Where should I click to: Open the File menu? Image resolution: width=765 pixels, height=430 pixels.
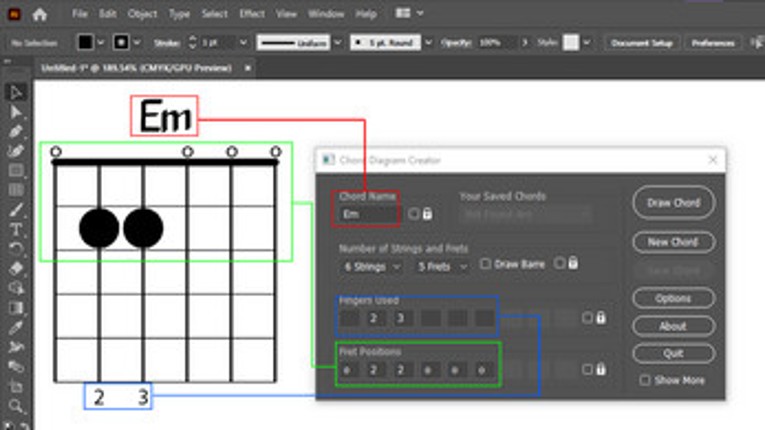[x=80, y=14]
